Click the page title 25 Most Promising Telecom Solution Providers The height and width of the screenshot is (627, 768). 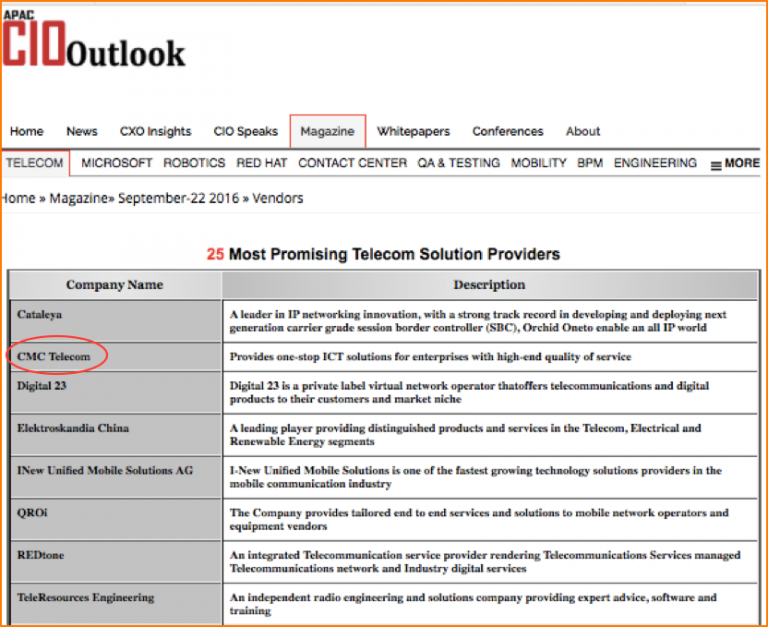pyautogui.click(x=383, y=254)
